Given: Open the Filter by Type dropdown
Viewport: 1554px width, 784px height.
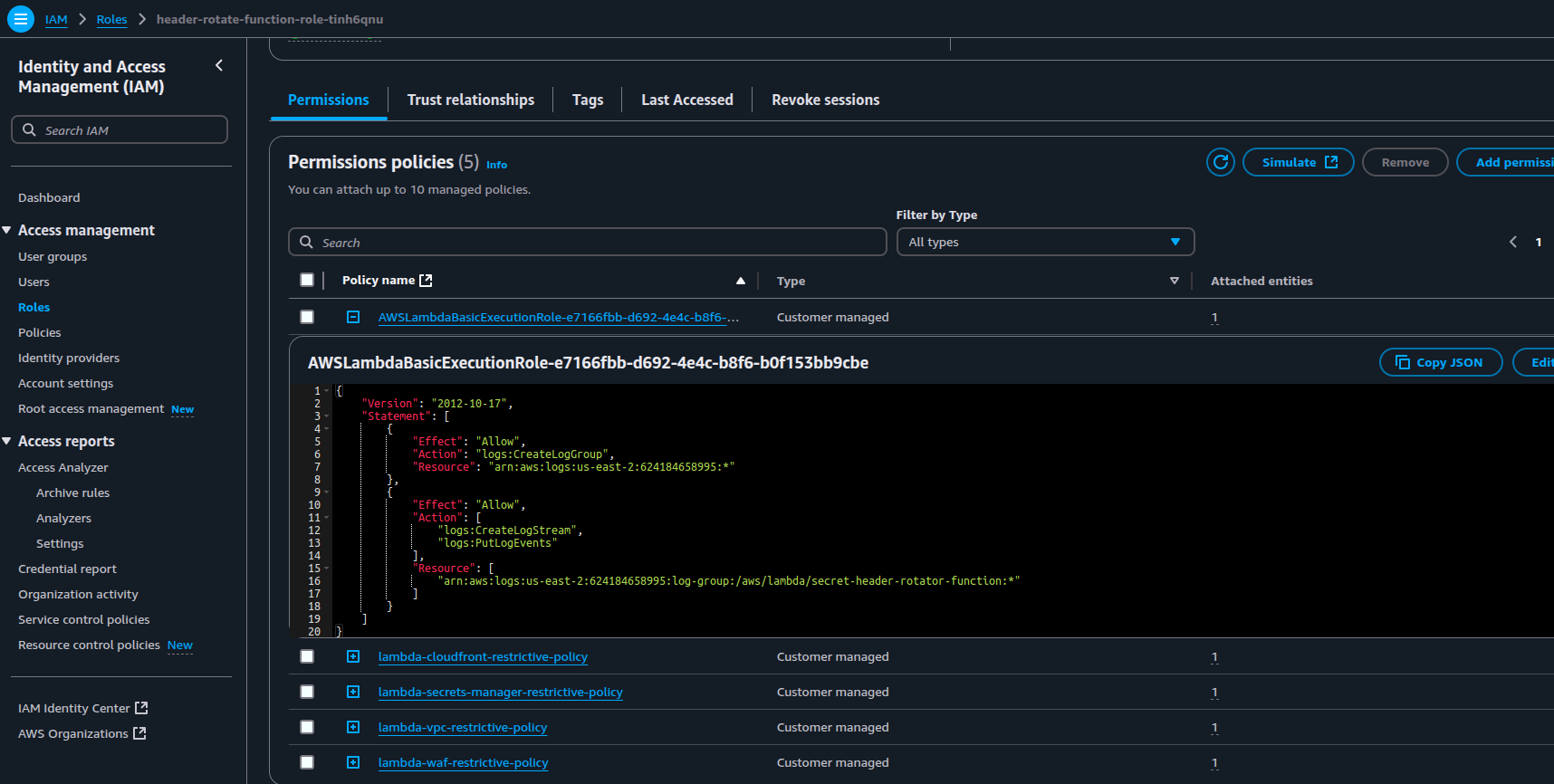Looking at the screenshot, I should [x=1045, y=242].
